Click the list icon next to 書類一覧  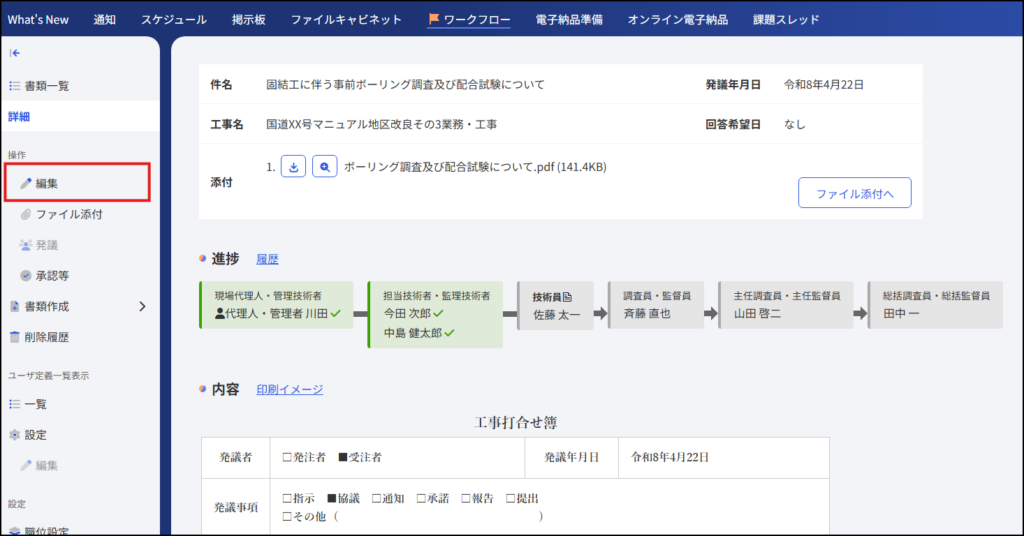(x=14, y=86)
